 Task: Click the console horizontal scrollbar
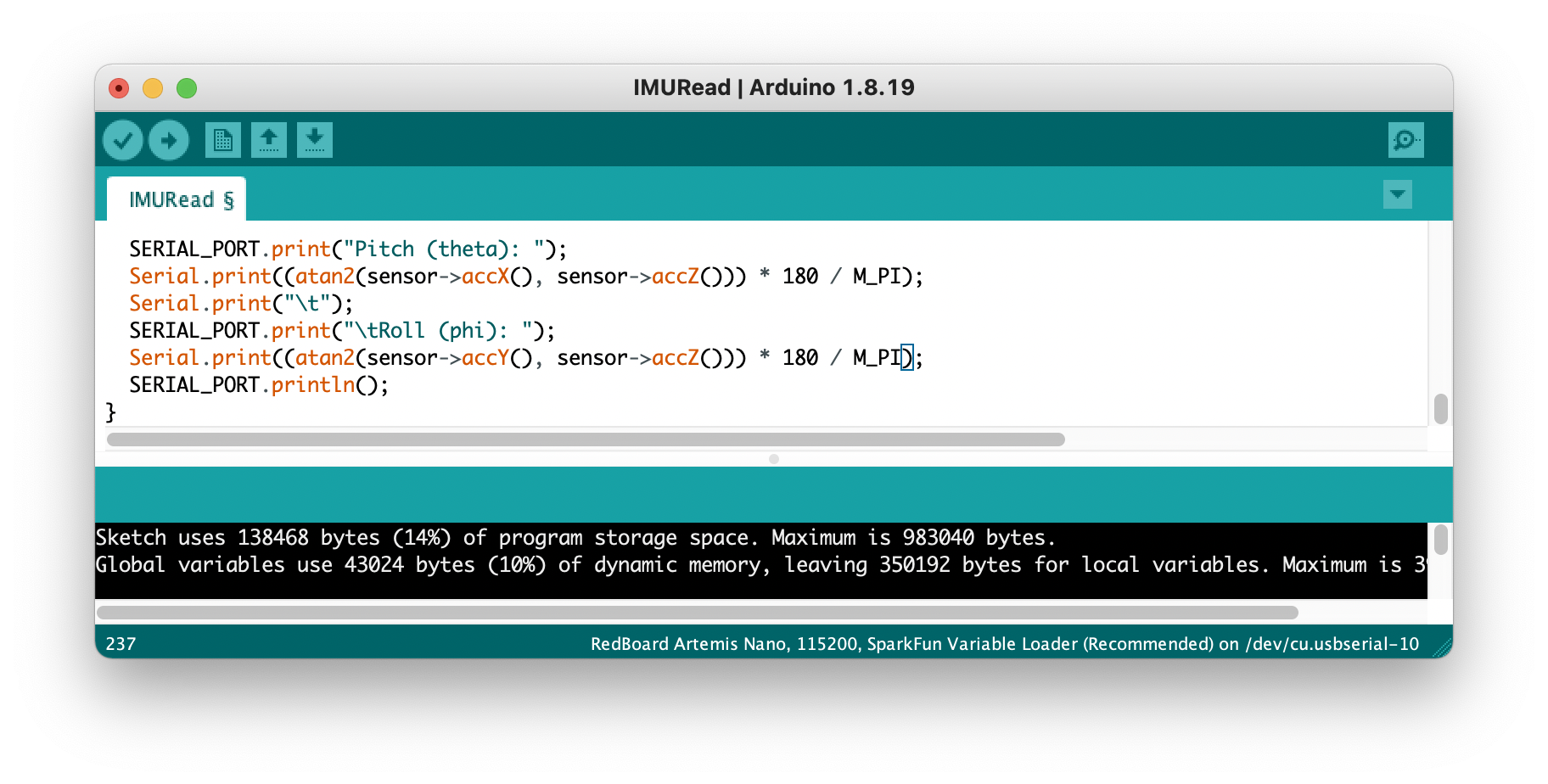coord(698,613)
